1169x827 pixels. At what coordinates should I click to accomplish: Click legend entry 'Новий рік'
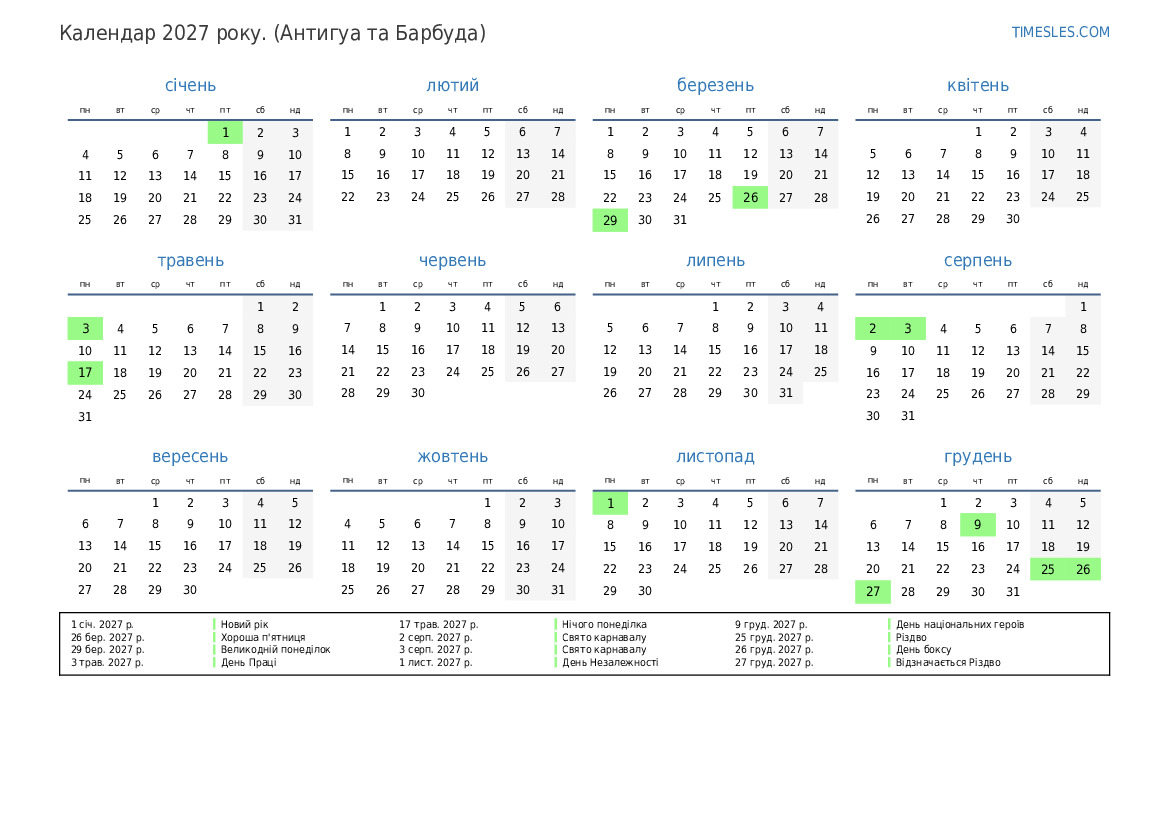tap(245, 624)
